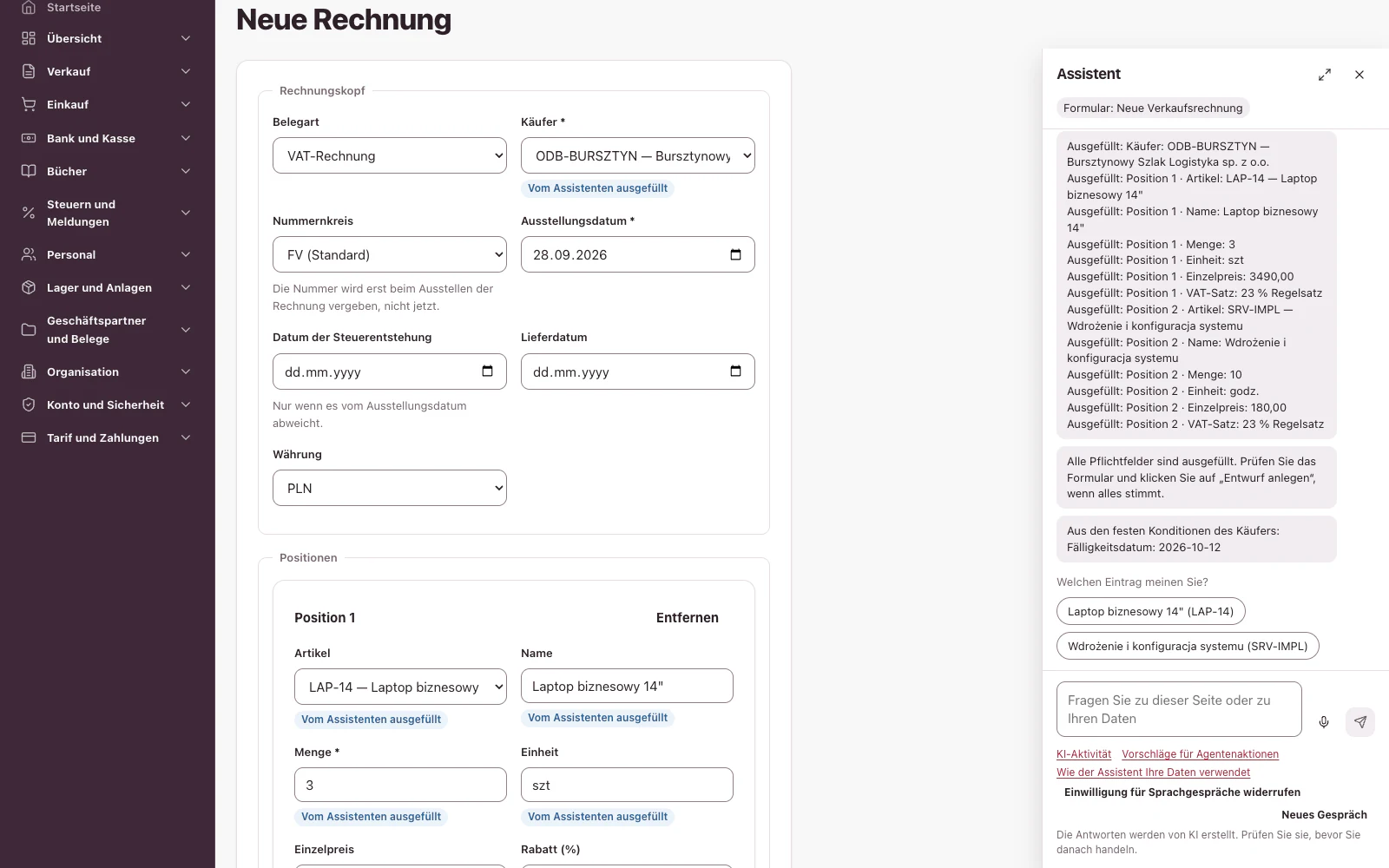Image resolution: width=1389 pixels, height=868 pixels.
Task: Go to Startseite in the sidebar
Action: point(74,8)
